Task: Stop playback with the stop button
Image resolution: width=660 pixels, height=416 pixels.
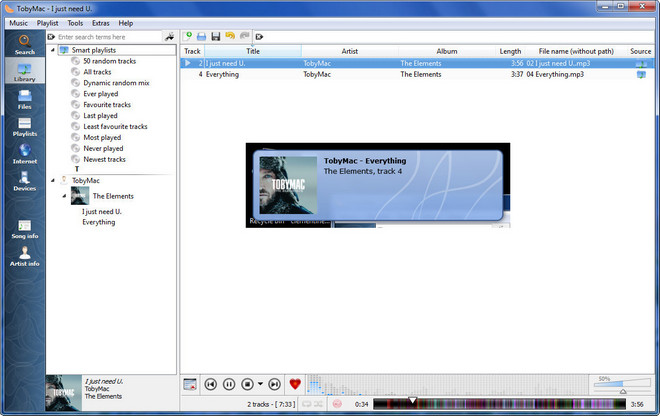Action: click(x=248, y=384)
